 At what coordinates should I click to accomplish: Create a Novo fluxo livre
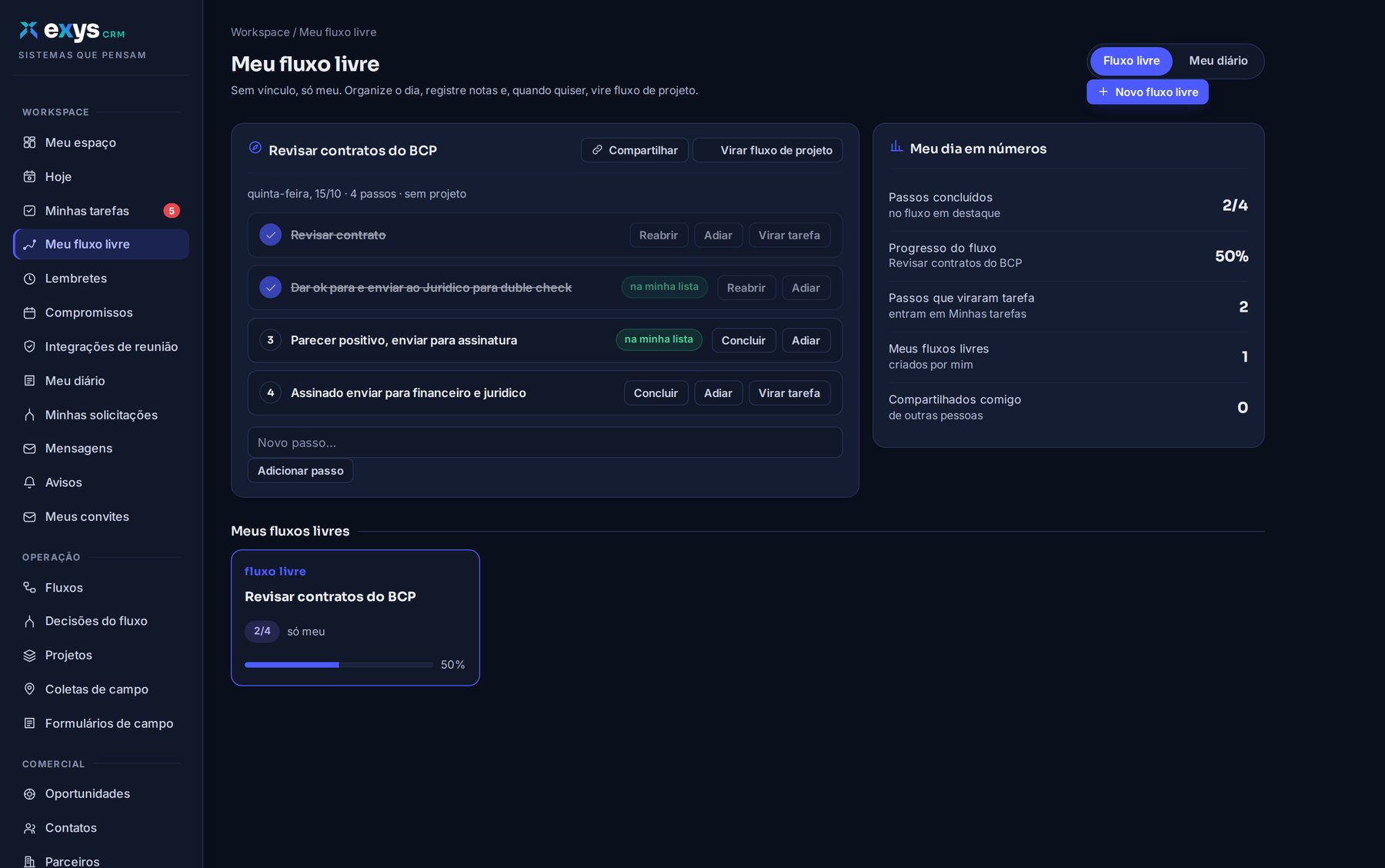(x=1147, y=92)
